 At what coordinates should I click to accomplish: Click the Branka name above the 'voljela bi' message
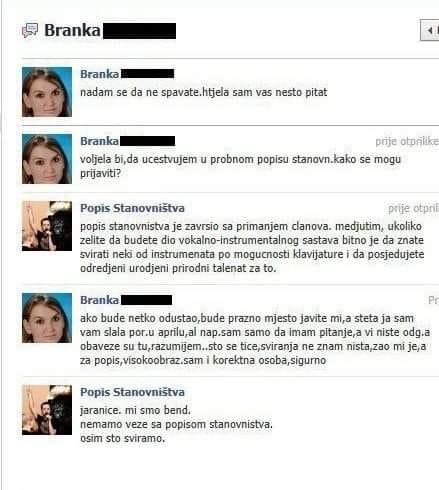99,141
